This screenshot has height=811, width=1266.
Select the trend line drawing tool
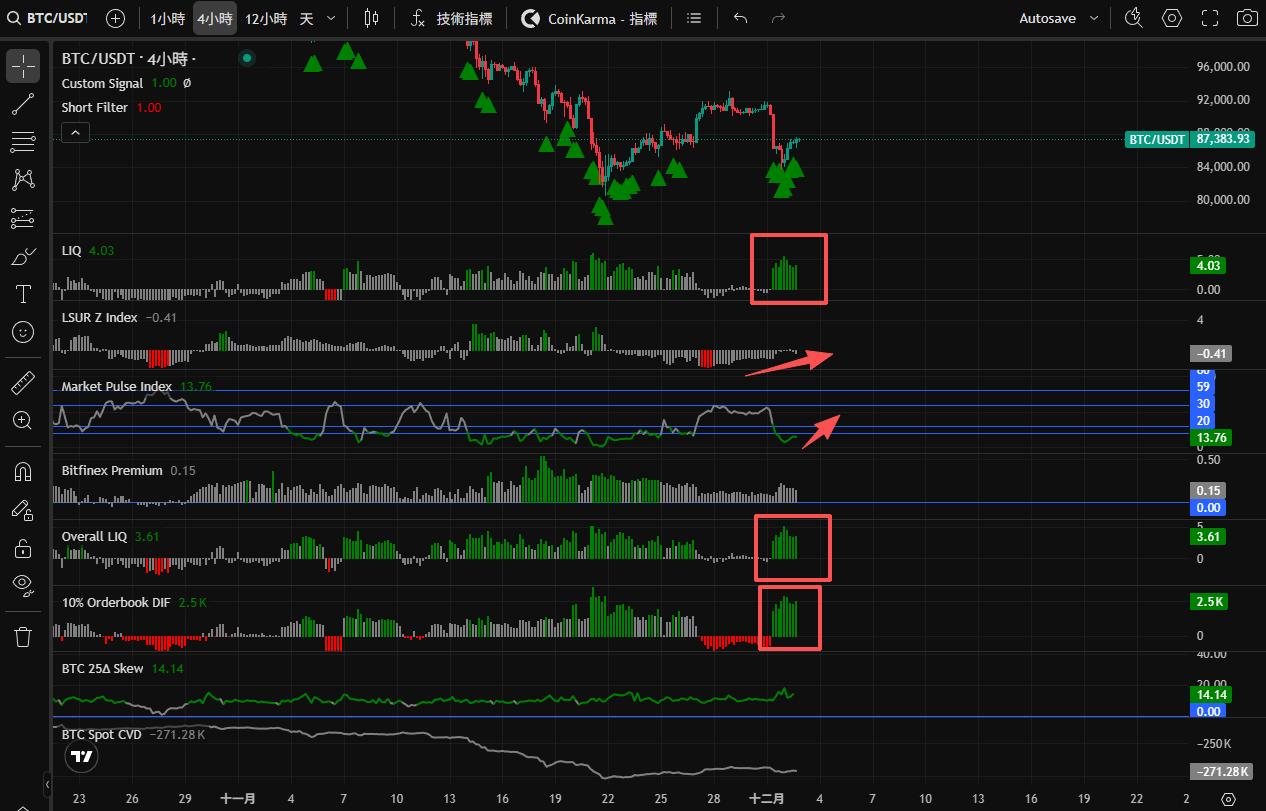click(x=22, y=103)
